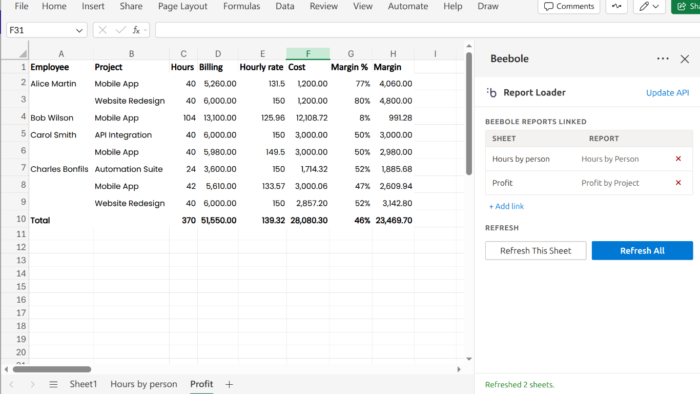
Task: Select the Alice Martin cell
Action: point(61,83)
